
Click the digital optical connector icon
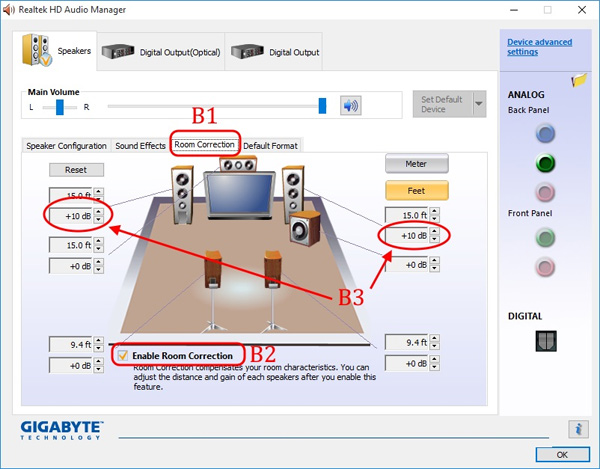(x=546, y=341)
